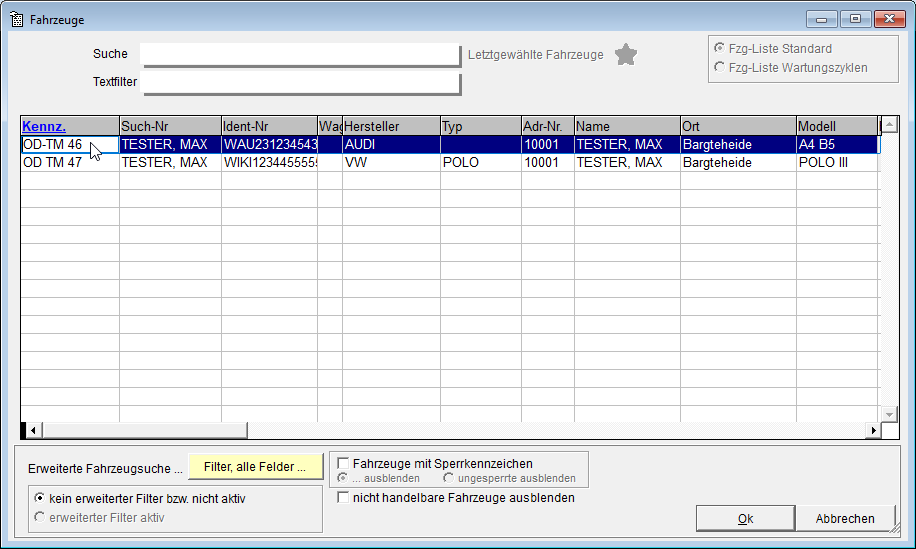The height and width of the screenshot is (549, 916).
Task: Click the Typ column header
Action: (x=481, y=126)
